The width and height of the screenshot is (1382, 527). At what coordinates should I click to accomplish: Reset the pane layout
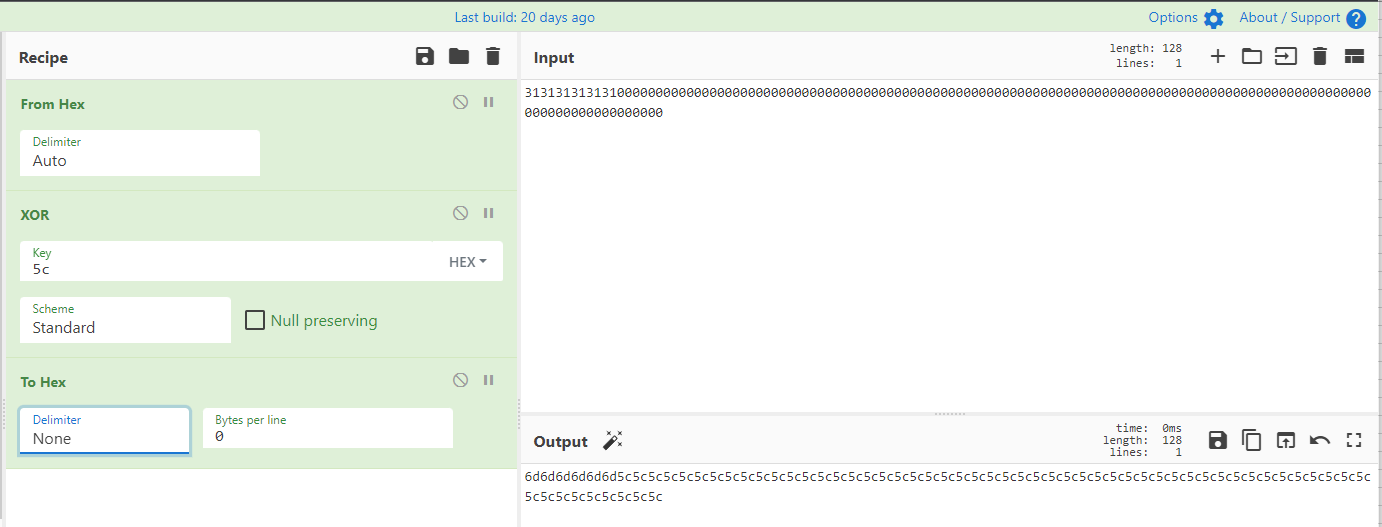1354,57
